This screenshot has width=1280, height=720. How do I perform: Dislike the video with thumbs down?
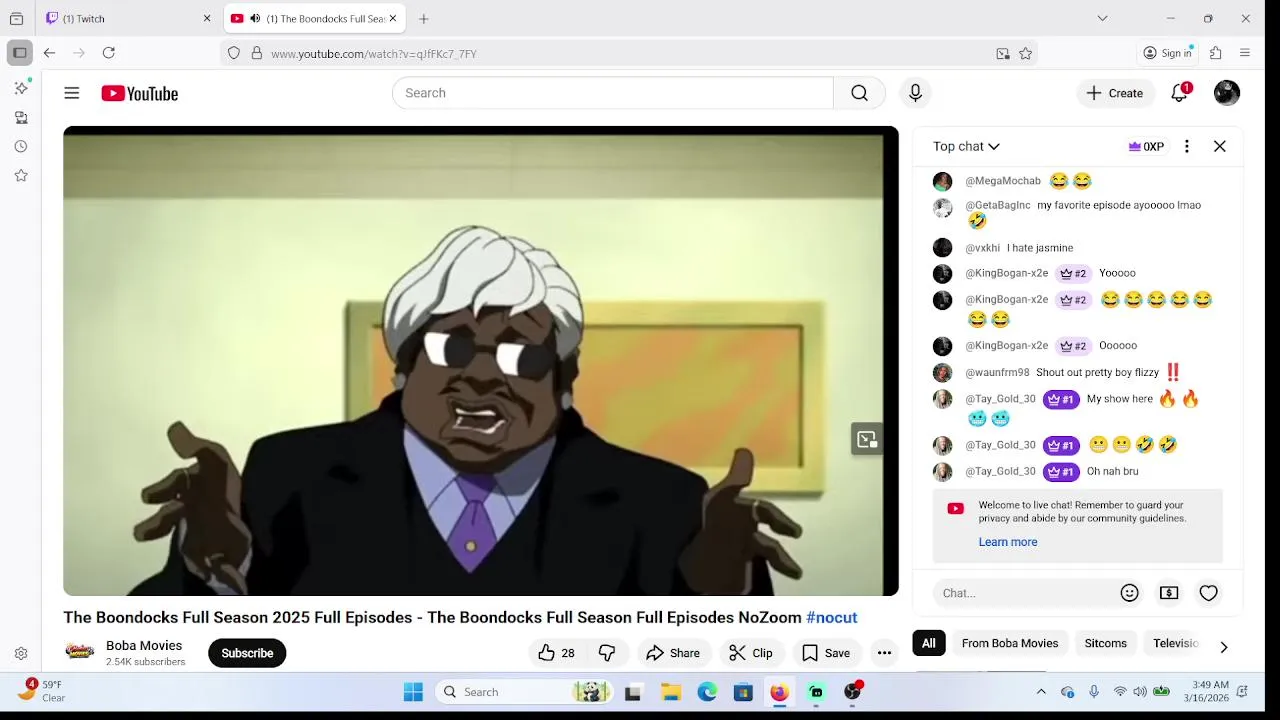(607, 653)
